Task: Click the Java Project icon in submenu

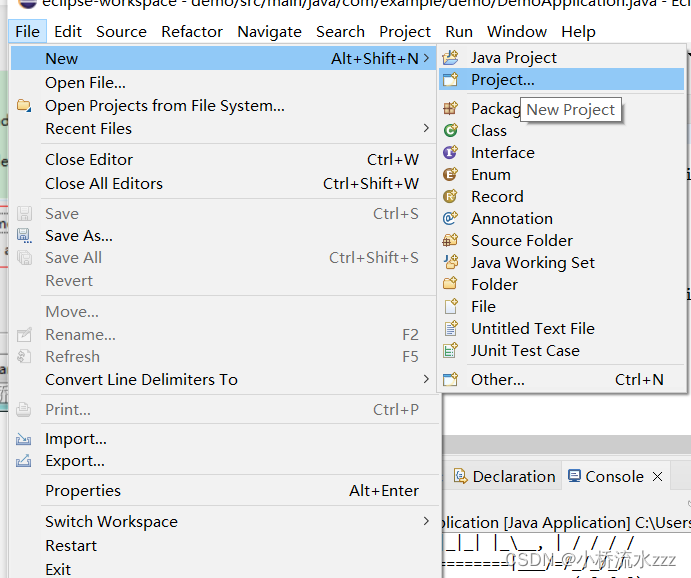Action: [x=450, y=58]
